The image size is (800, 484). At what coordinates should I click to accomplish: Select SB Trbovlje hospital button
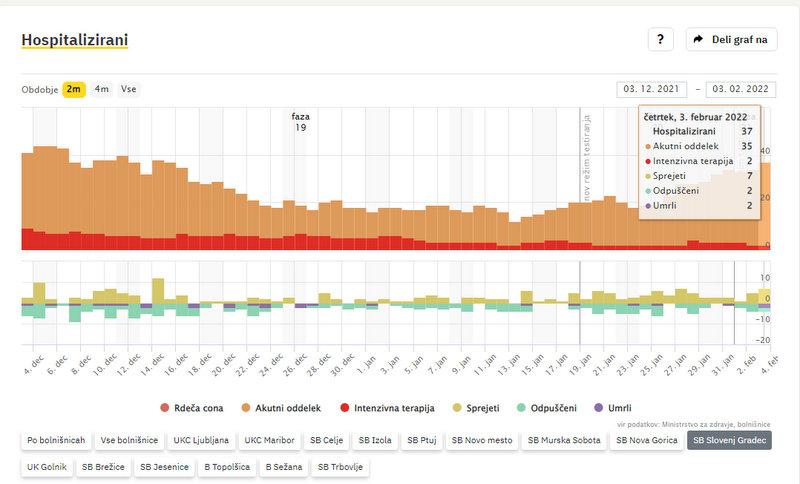(340, 466)
